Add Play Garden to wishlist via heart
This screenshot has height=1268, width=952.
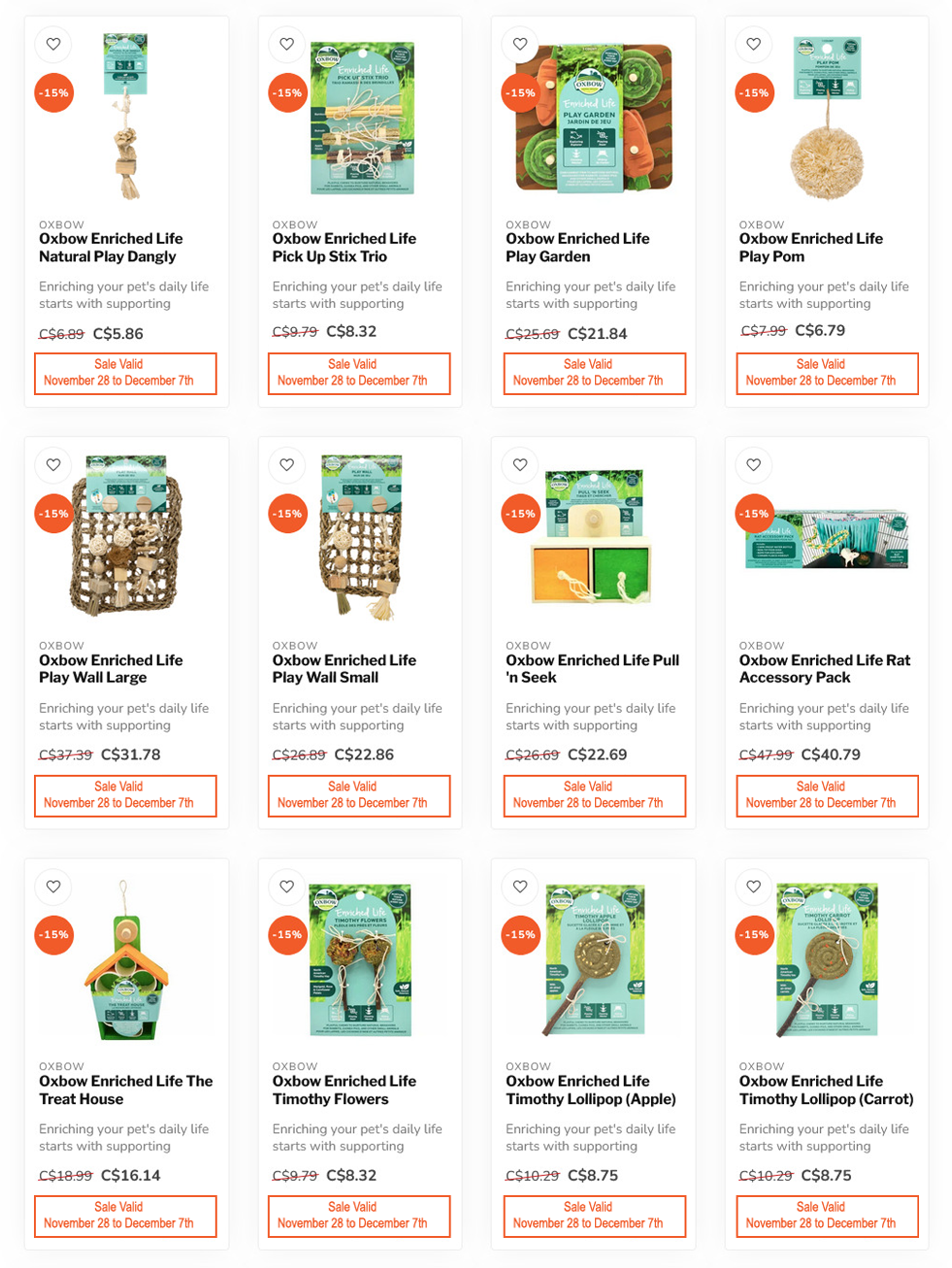coord(520,44)
